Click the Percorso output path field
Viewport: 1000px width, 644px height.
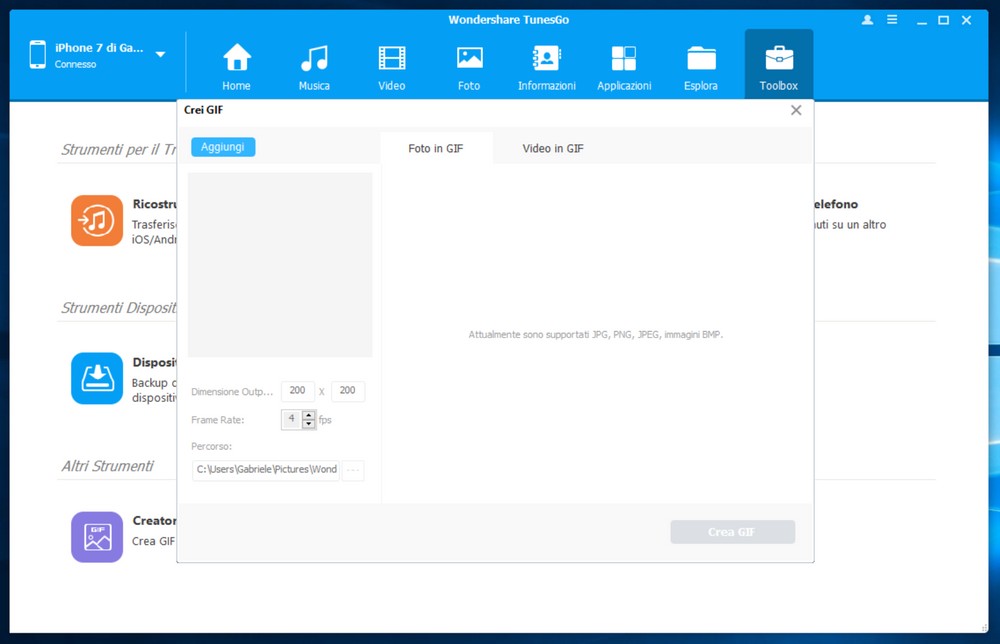[x=266, y=470]
